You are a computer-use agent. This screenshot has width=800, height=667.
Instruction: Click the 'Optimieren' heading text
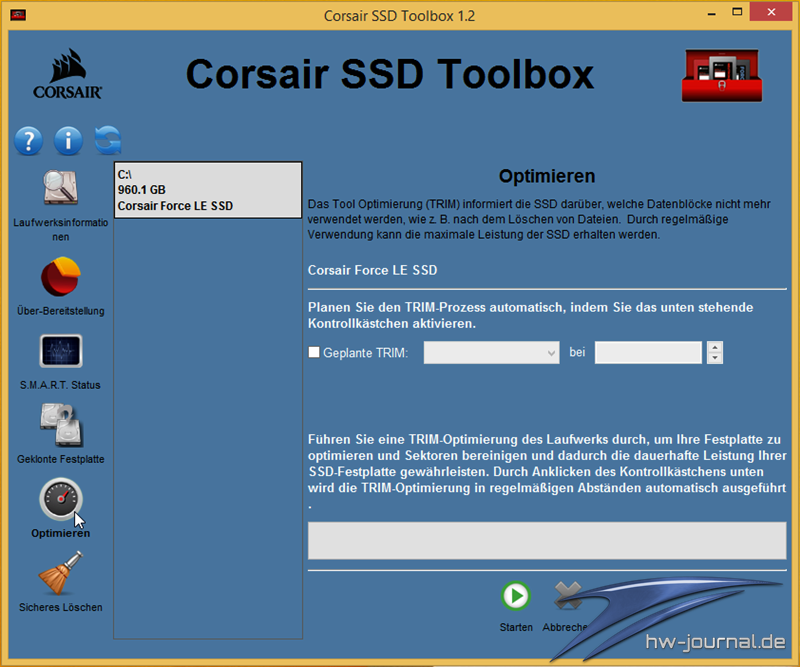point(547,176)
